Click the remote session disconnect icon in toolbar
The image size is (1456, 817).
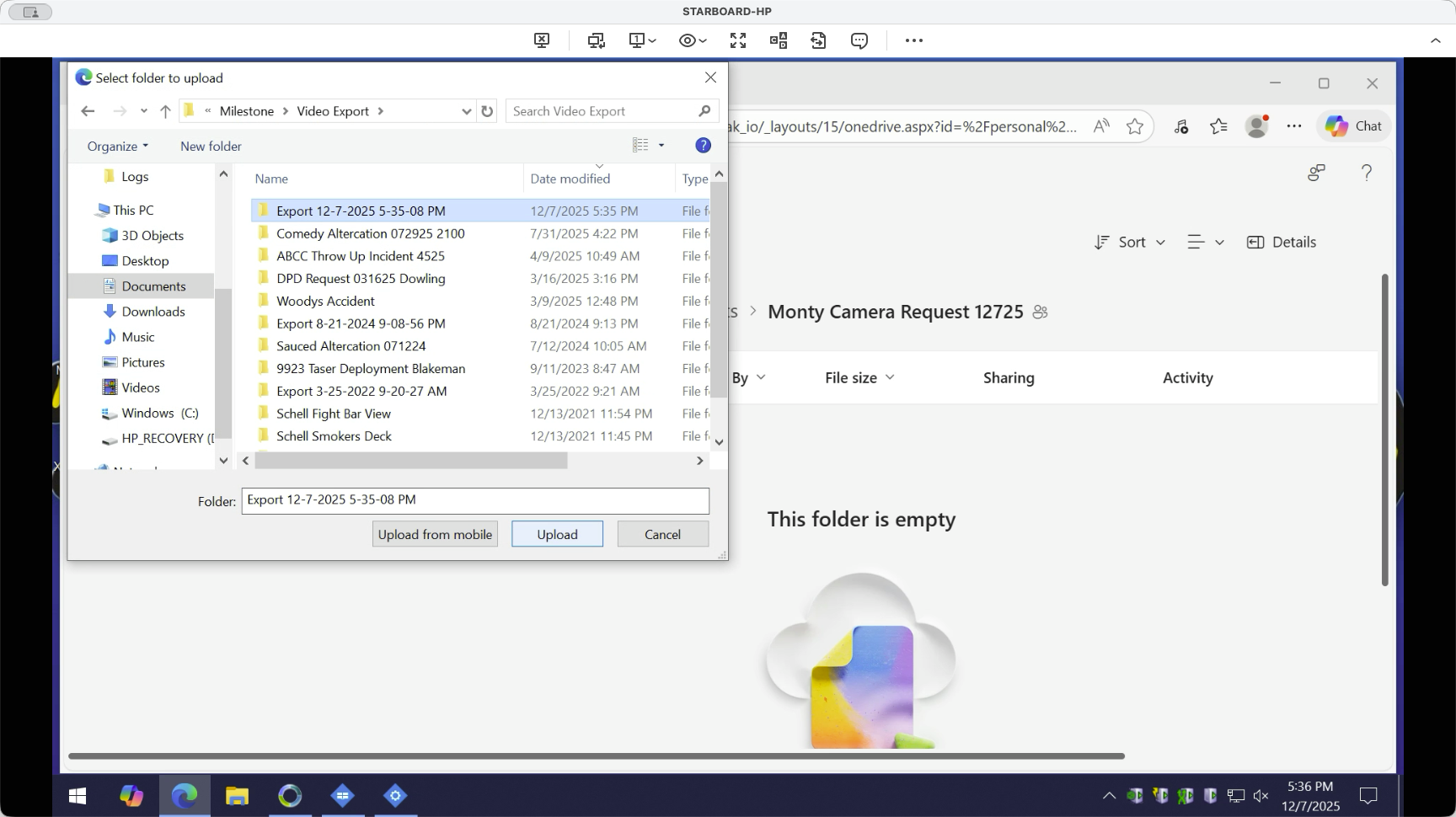(x=542, y=40)
